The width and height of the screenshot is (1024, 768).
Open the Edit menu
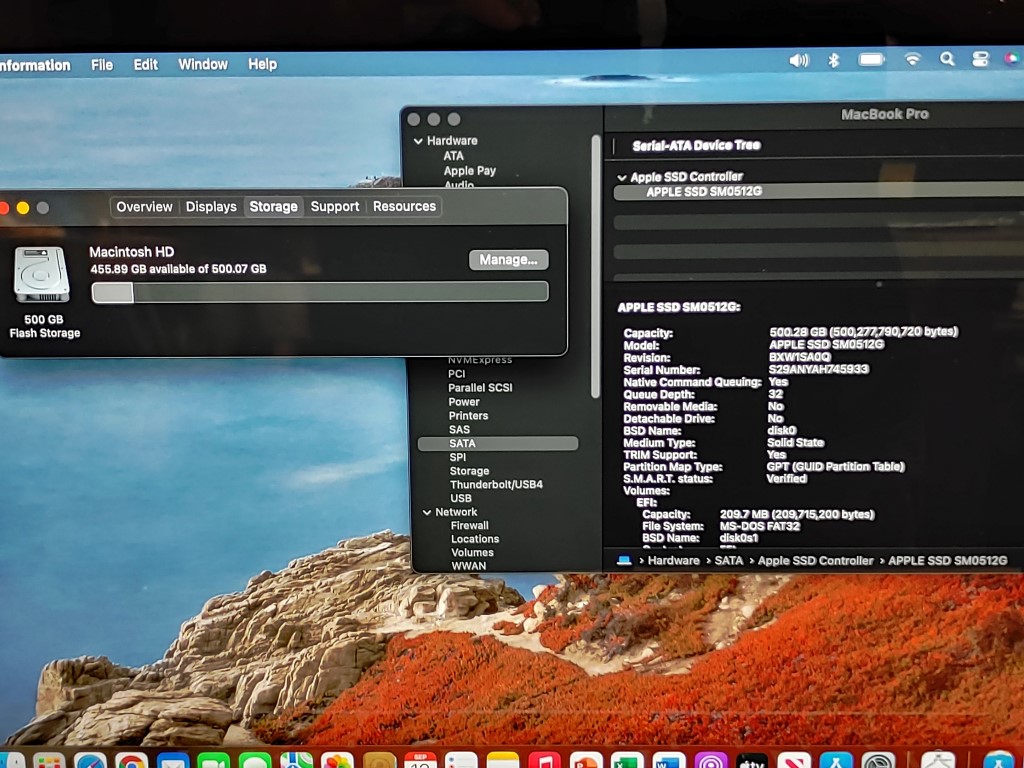(146, 65)
